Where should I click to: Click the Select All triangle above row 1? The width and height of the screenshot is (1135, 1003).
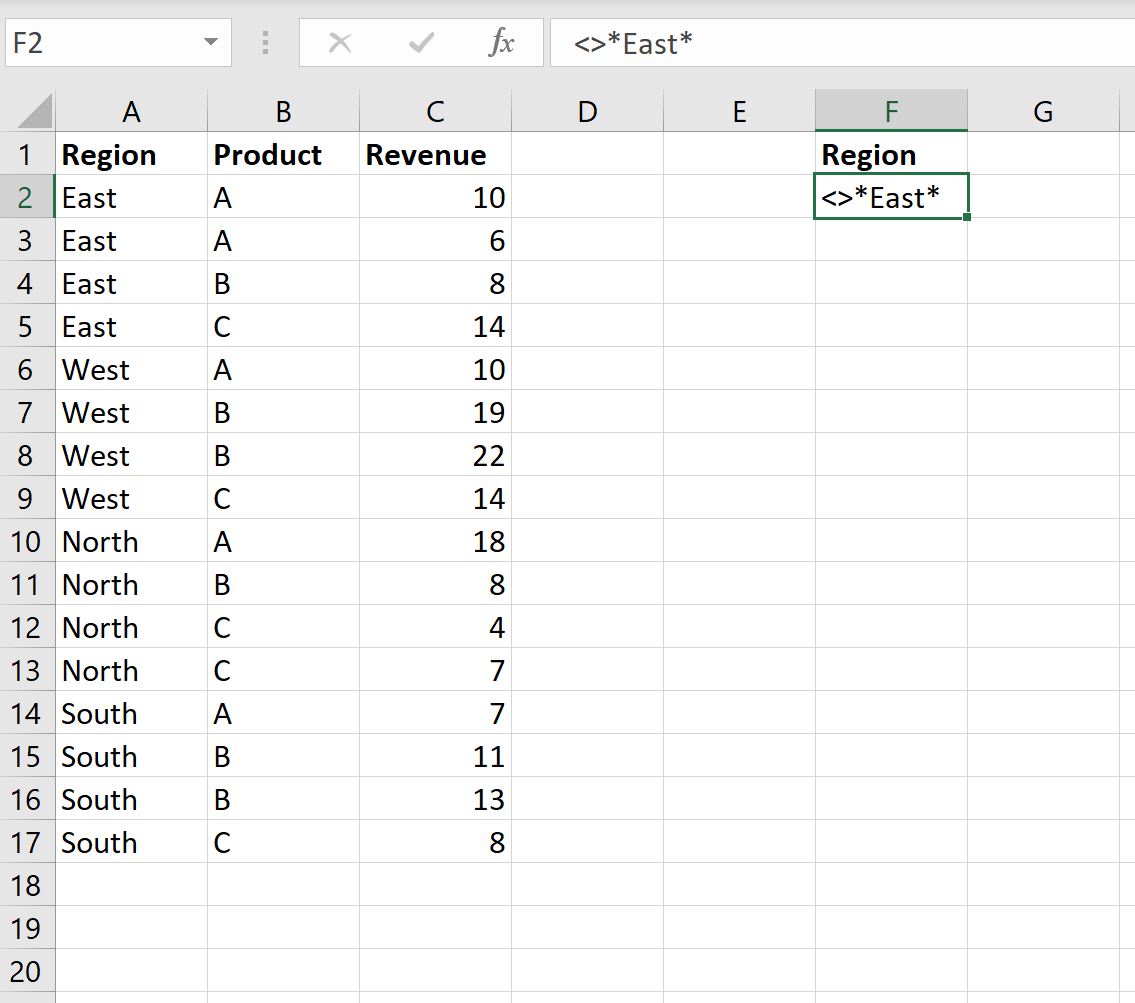(x=32, y=110)
